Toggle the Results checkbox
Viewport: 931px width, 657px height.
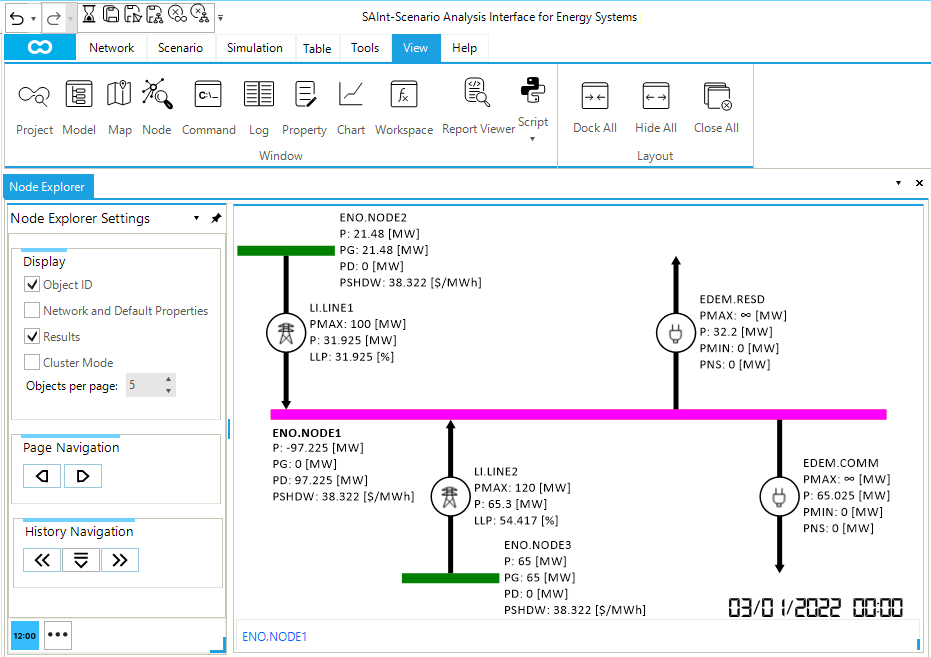(x=32, y=337)
